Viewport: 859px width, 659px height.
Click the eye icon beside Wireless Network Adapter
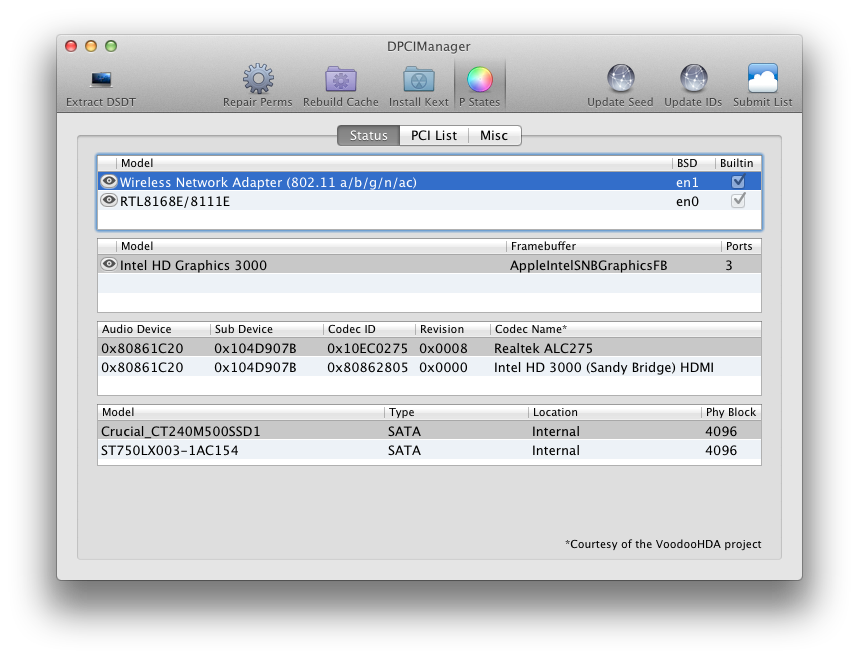click(x=109, y=181)
